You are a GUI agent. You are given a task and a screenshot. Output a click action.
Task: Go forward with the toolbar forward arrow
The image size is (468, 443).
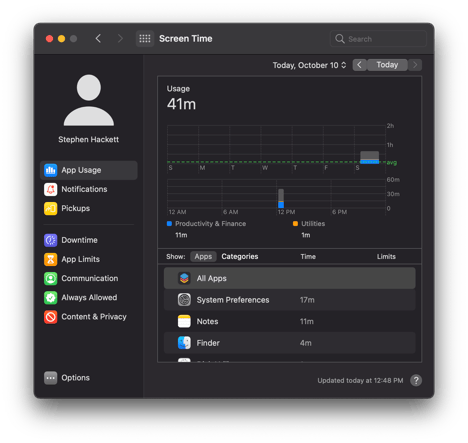(120, 39)
